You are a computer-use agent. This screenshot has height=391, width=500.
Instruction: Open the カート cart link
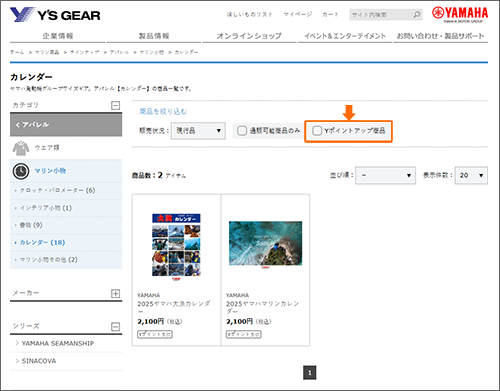330,14
